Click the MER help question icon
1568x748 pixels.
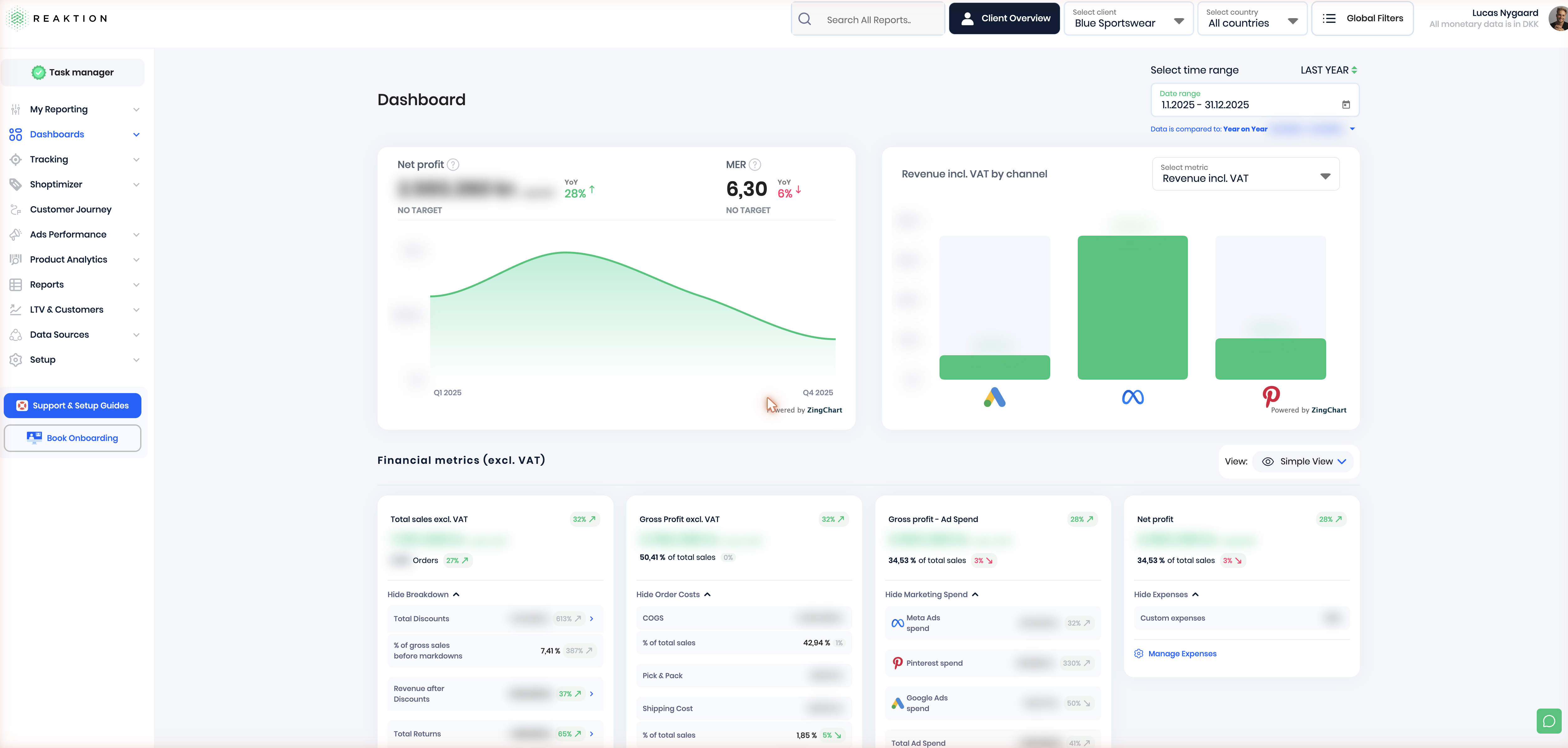pyautogui.click(x=755, y=164)
